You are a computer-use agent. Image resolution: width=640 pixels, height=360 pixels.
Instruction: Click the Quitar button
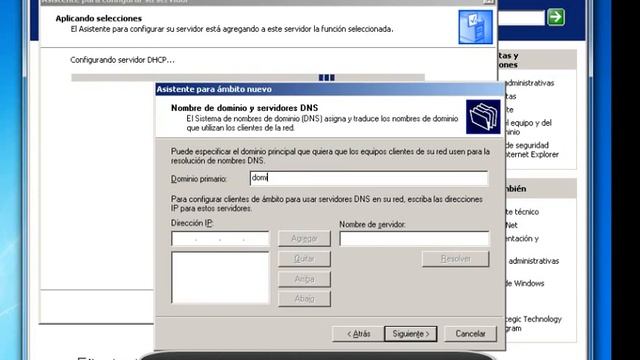(304, 259)
